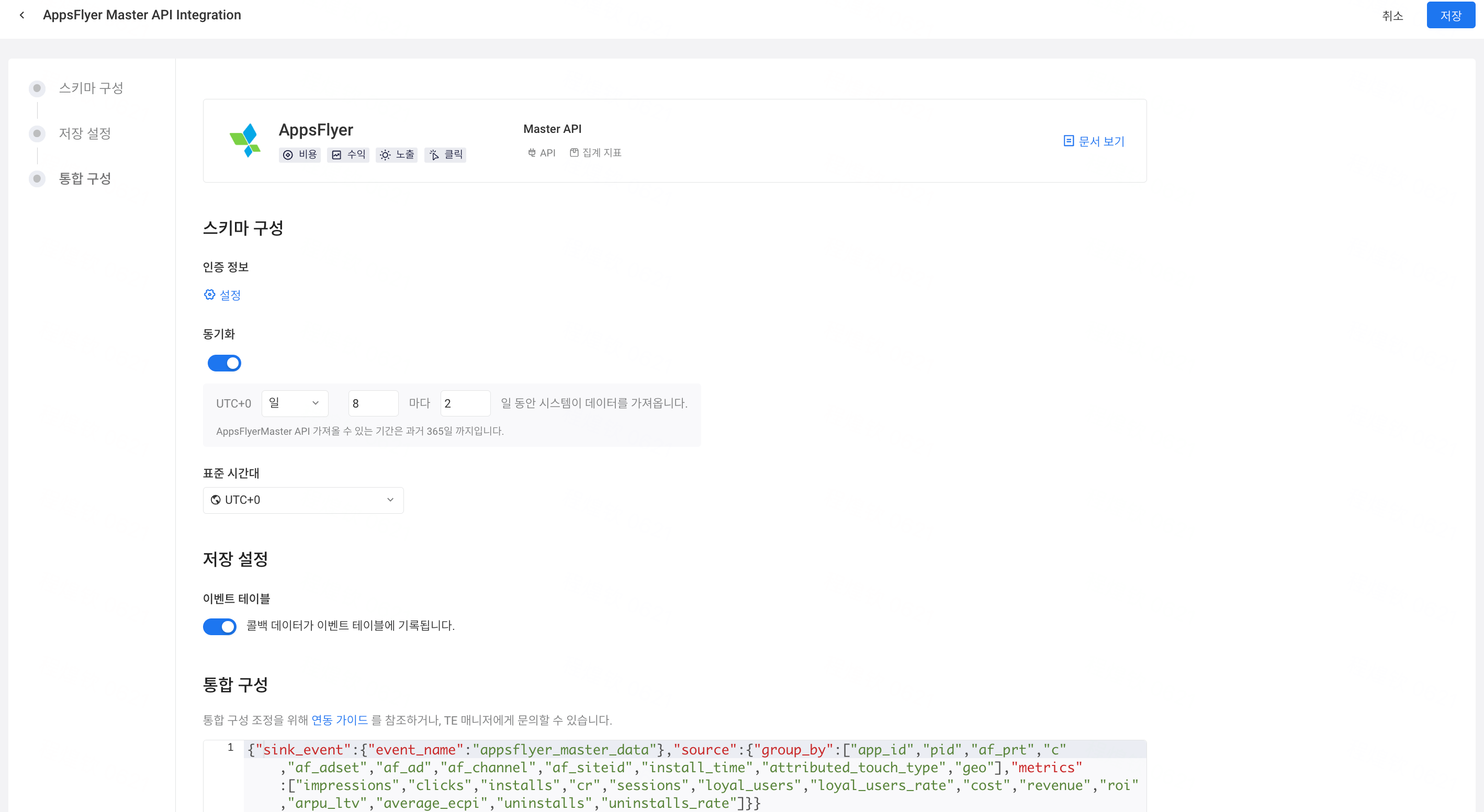Viewport: 1484px width, 812px height.
Task: Click the days field showing 2
Action: pos(465,404)
